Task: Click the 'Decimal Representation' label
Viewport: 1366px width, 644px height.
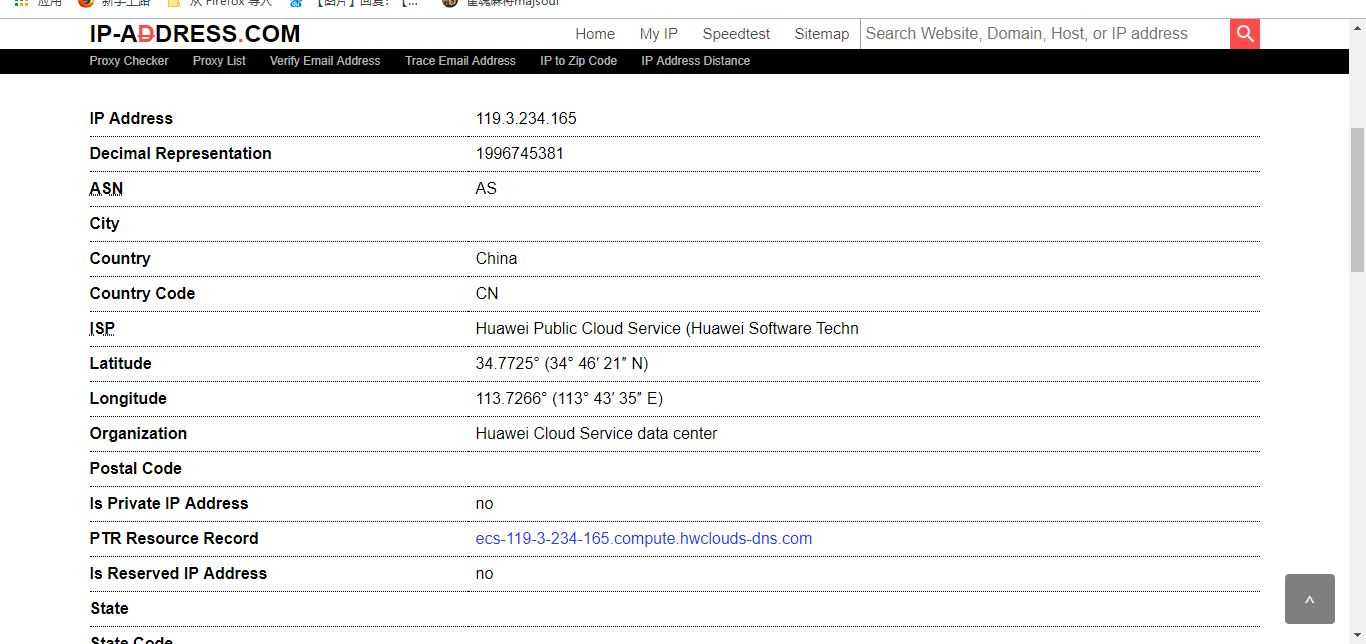Action: (x=180, y=153)
